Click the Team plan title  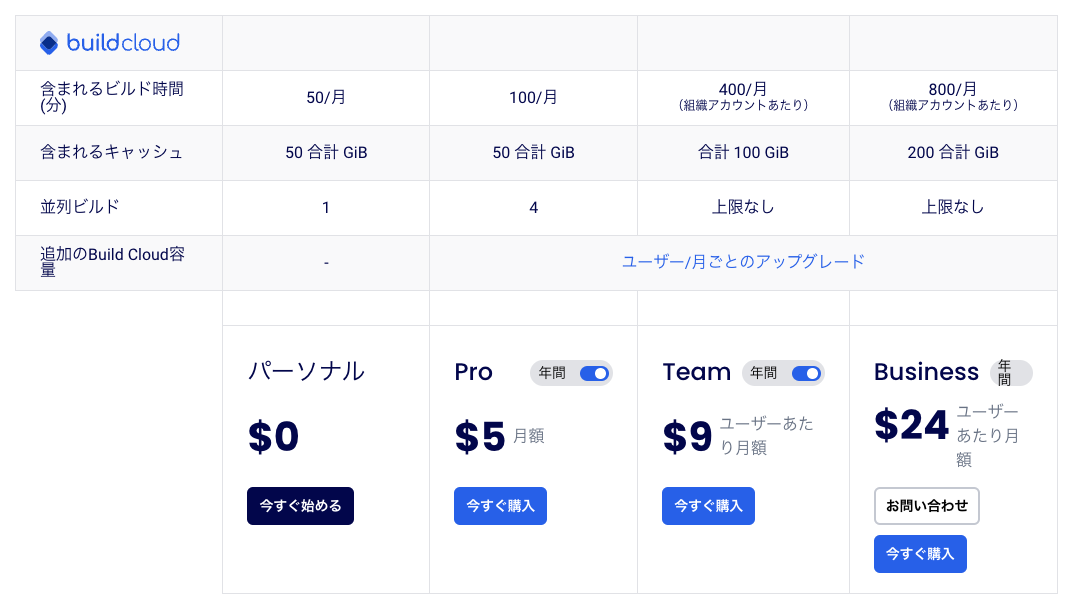[696, 372]
